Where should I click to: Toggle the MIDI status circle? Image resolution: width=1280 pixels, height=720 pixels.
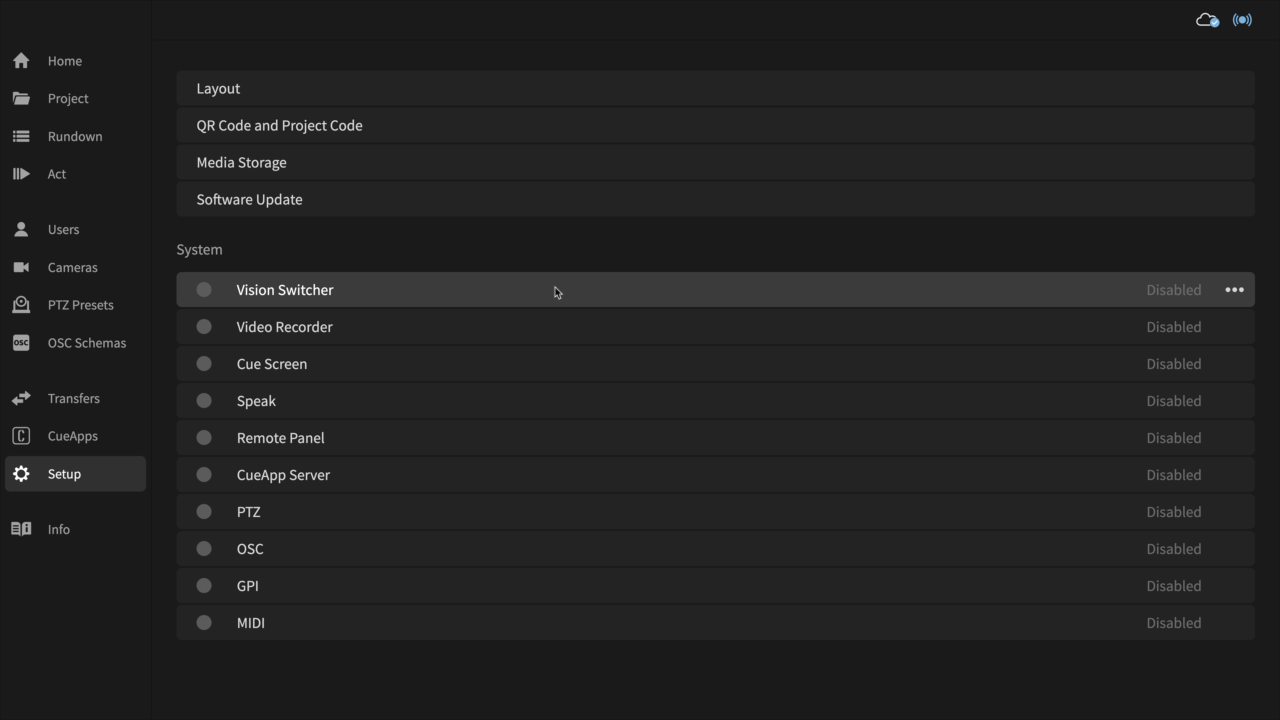204,623
